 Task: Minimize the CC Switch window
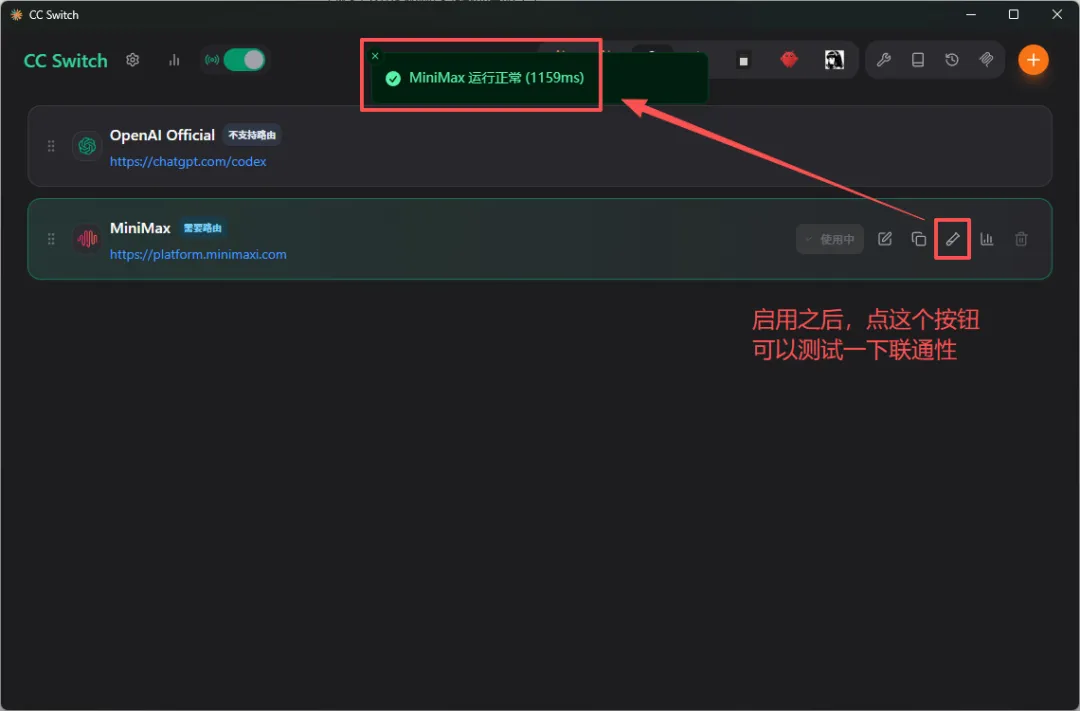(971, 14)
